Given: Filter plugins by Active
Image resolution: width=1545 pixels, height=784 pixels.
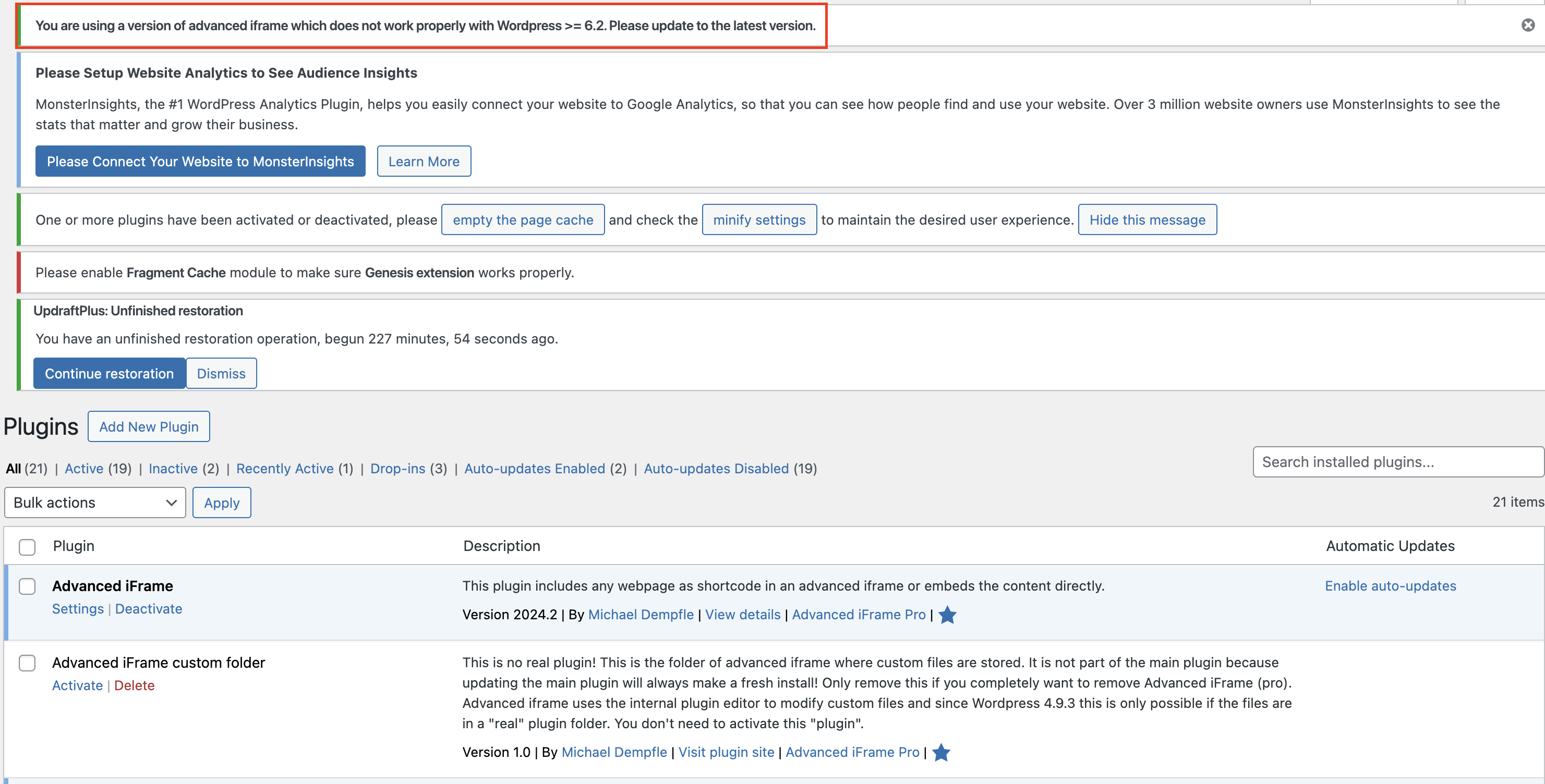Looking at the screenshot, I should coord(84,469).
